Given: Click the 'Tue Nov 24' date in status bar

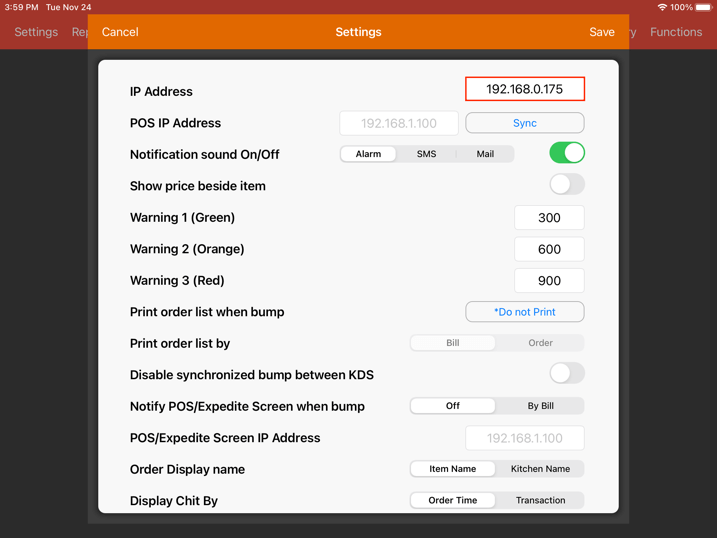Looking at the screenshot, I should click(69, 7).
